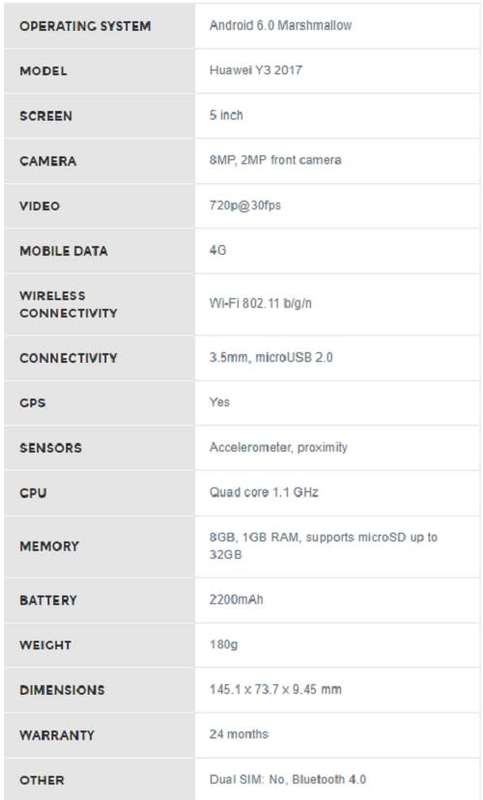This screenshot has height=800, width=483.
Task: Click the 720p@30fps video value
Action: 245,205
